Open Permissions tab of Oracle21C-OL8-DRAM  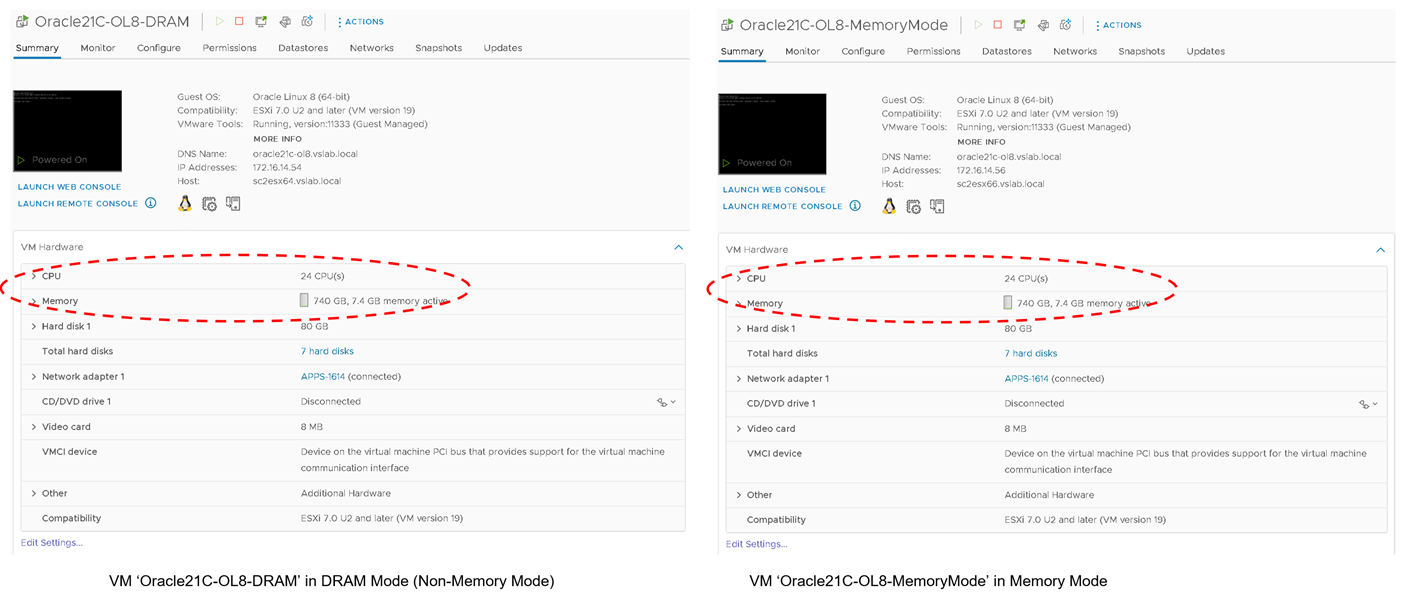(229, 48)
